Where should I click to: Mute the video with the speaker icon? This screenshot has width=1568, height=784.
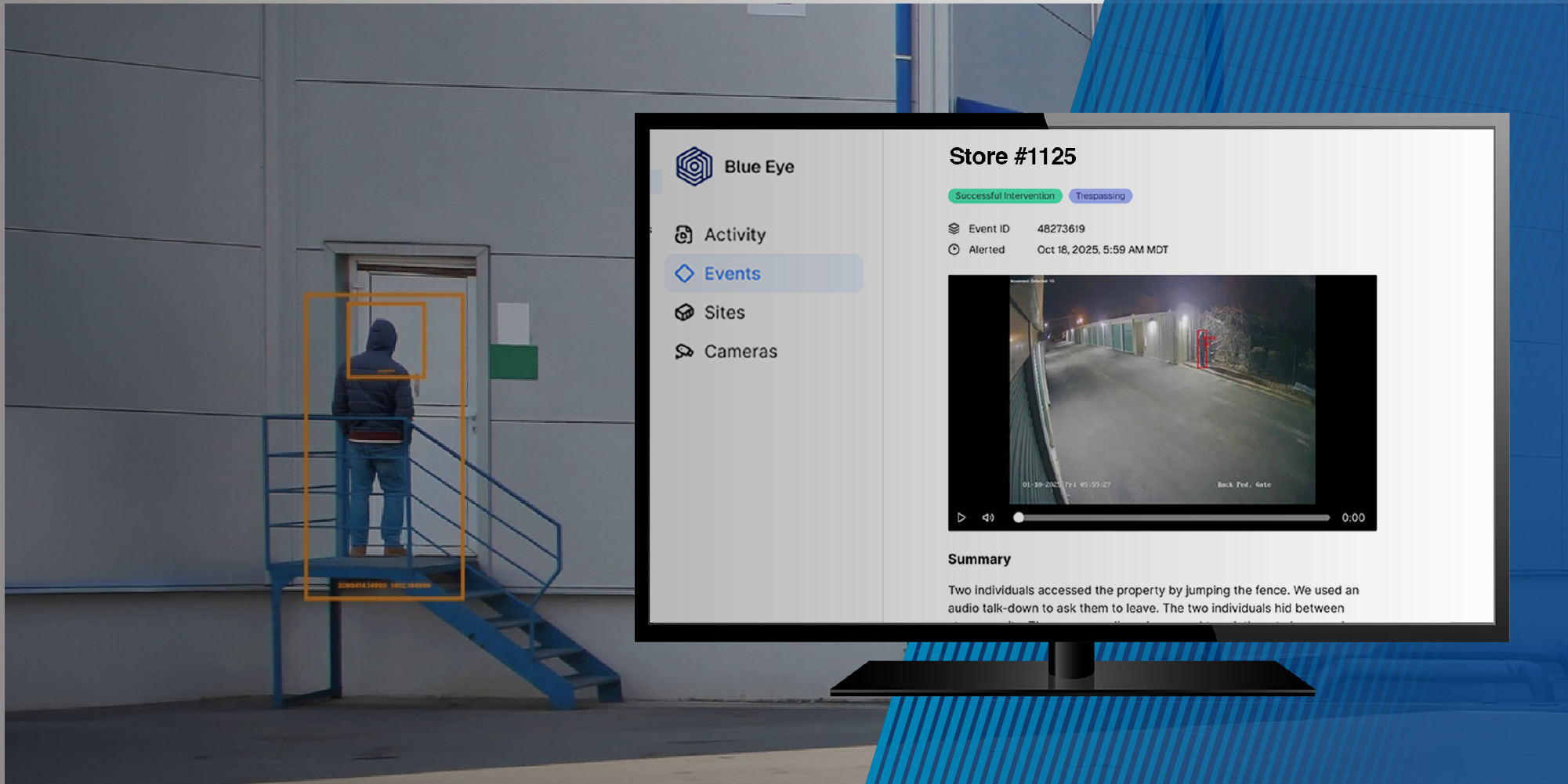pos(988,518)
